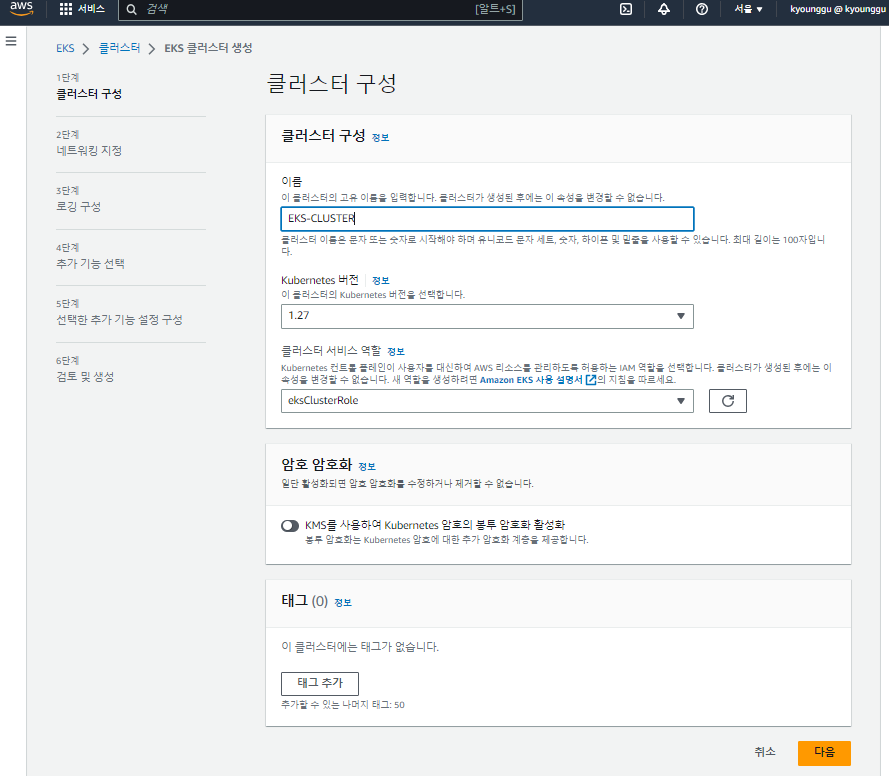Select step 1 클러스터 구성
The height and width of the screenshot is (776, 889).
(89, 94)
